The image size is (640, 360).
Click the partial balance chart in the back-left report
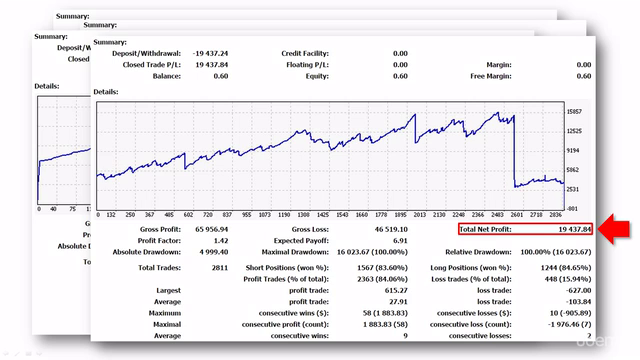pyautogui.click(x=64, y=150)
